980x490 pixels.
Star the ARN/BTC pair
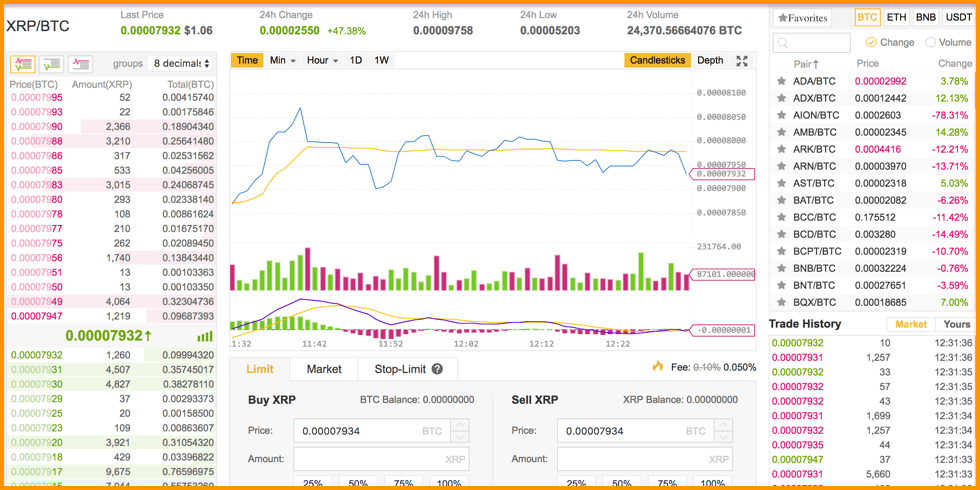(x=781, y=166)
